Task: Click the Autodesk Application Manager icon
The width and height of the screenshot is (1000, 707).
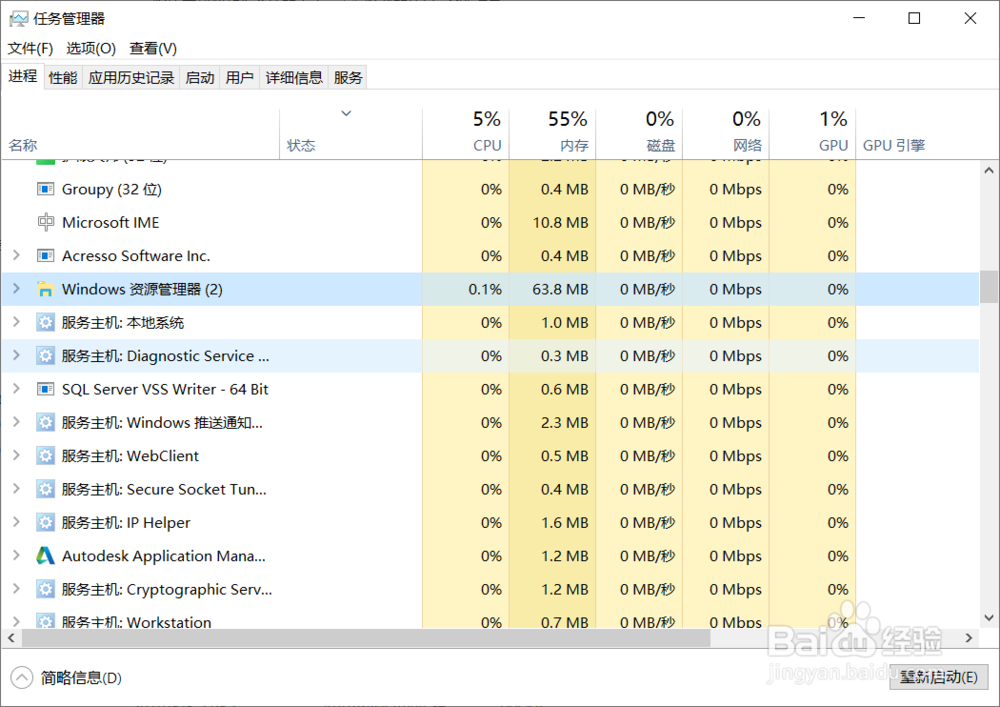Action: tap(45, 556)
